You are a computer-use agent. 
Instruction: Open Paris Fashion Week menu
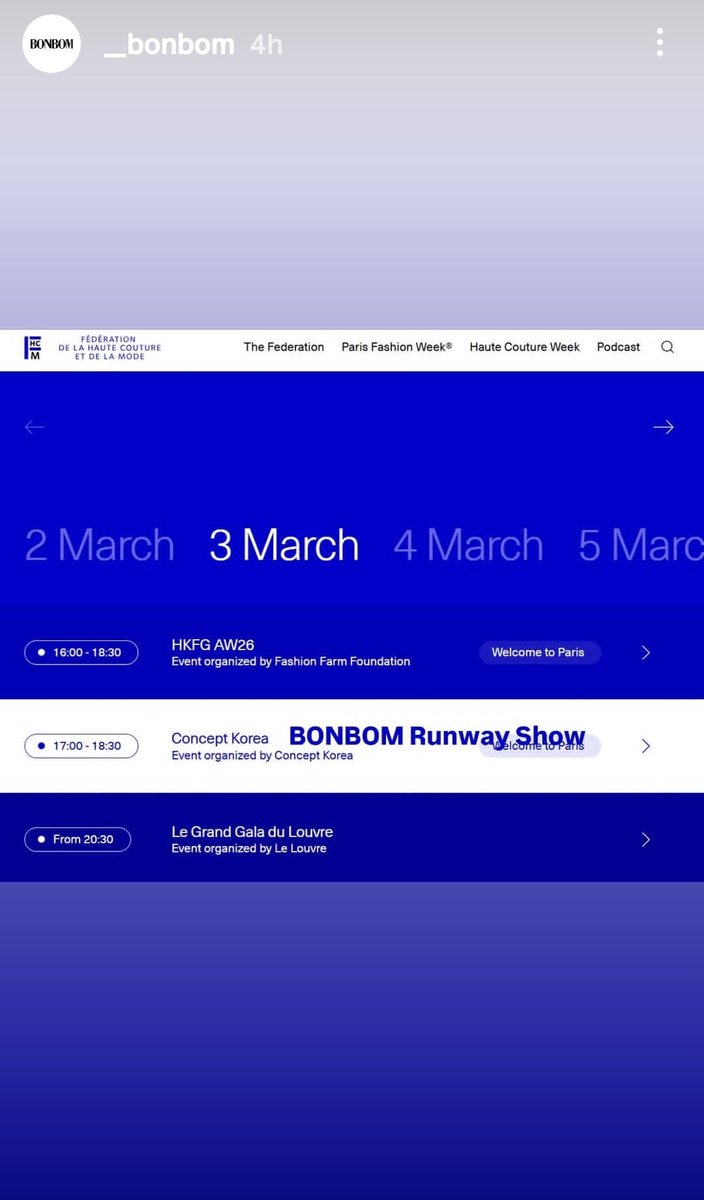pos(397,347)
